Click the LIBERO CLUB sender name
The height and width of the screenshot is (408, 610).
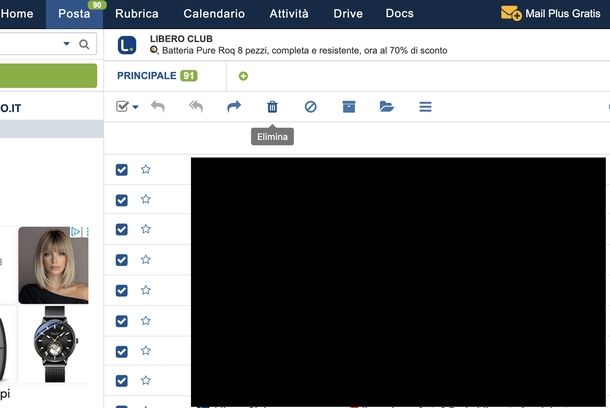[x=181, y=39]
